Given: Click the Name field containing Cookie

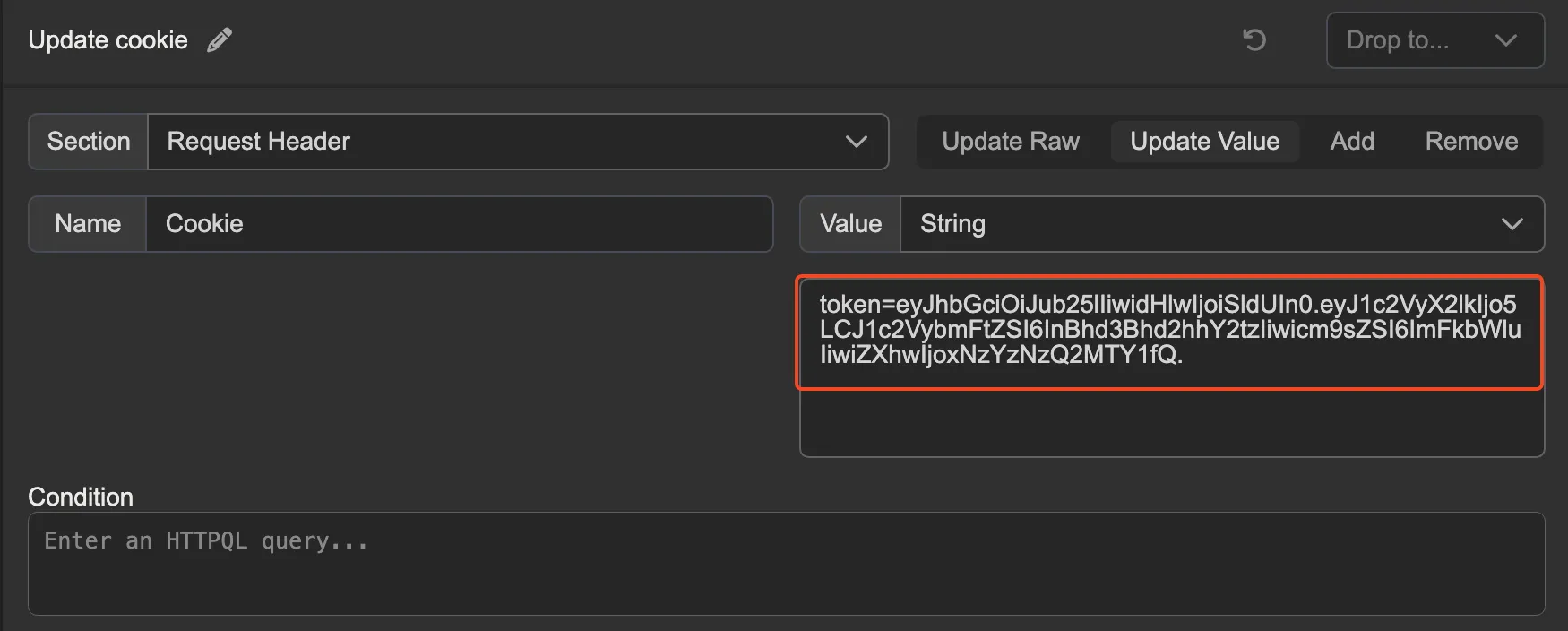Looking at the screenshot, I should (x=459, y=224).
